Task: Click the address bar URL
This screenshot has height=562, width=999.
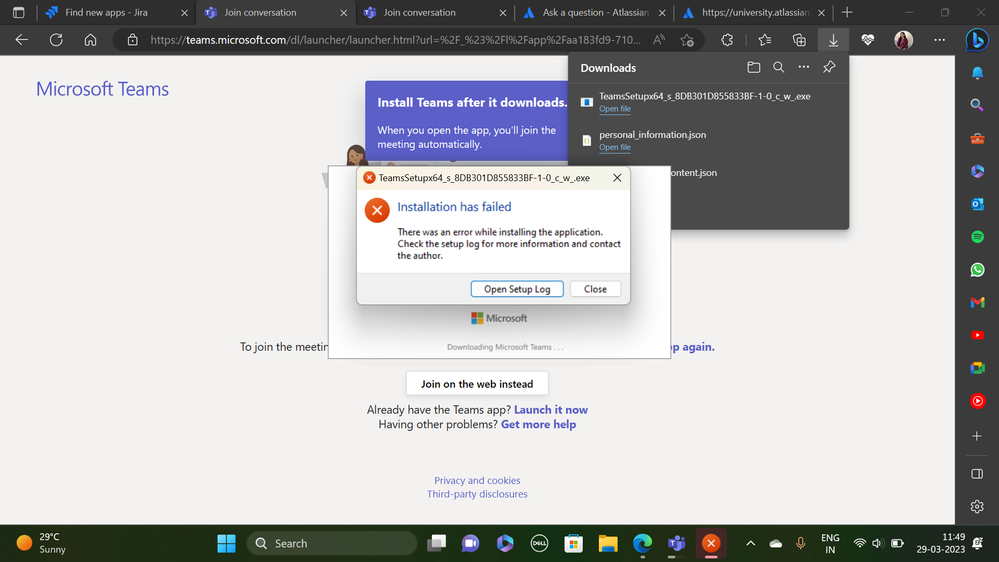Action: (395, 40)
